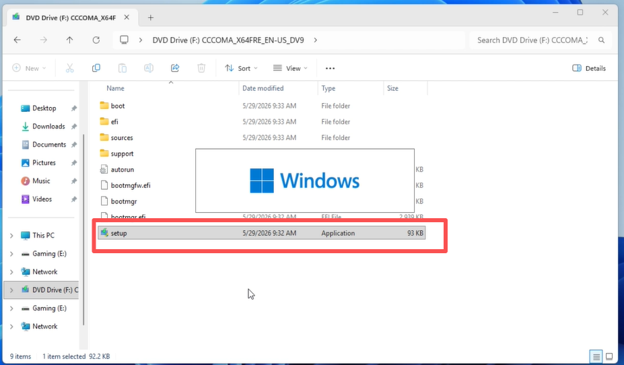Switch to details list view icon in status bar
This screenshot has height=365, width=624.
pyautogui.click(x=596, y=356)
